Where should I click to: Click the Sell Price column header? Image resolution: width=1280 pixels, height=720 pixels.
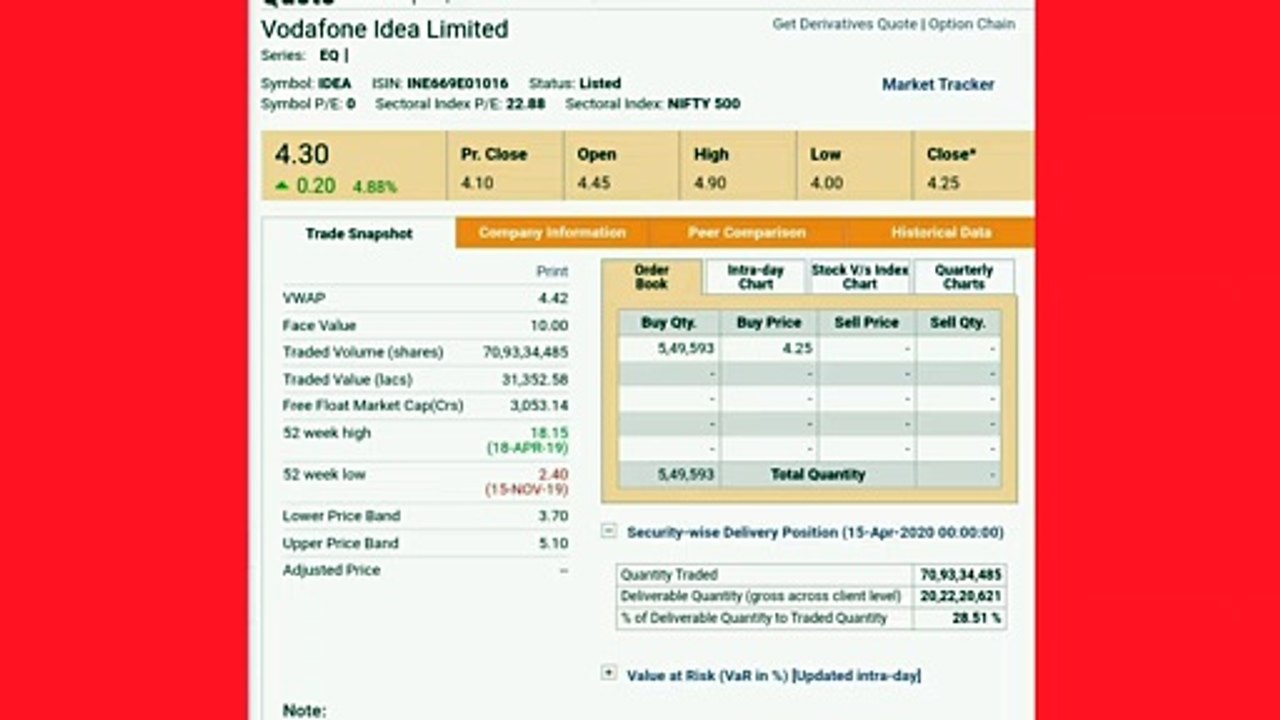coord(866,322)
